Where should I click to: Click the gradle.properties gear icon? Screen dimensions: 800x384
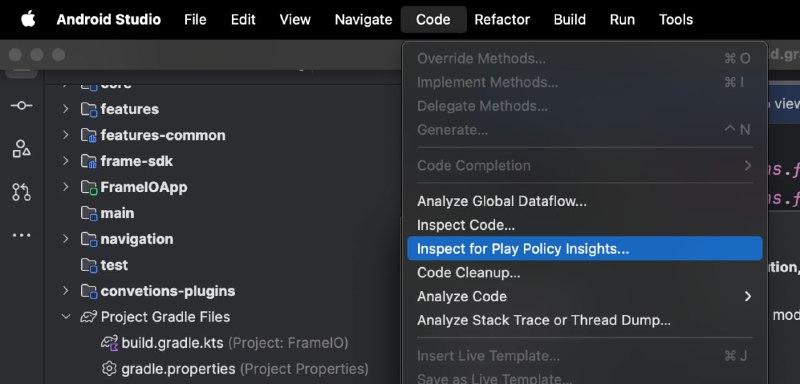point(109,368)
